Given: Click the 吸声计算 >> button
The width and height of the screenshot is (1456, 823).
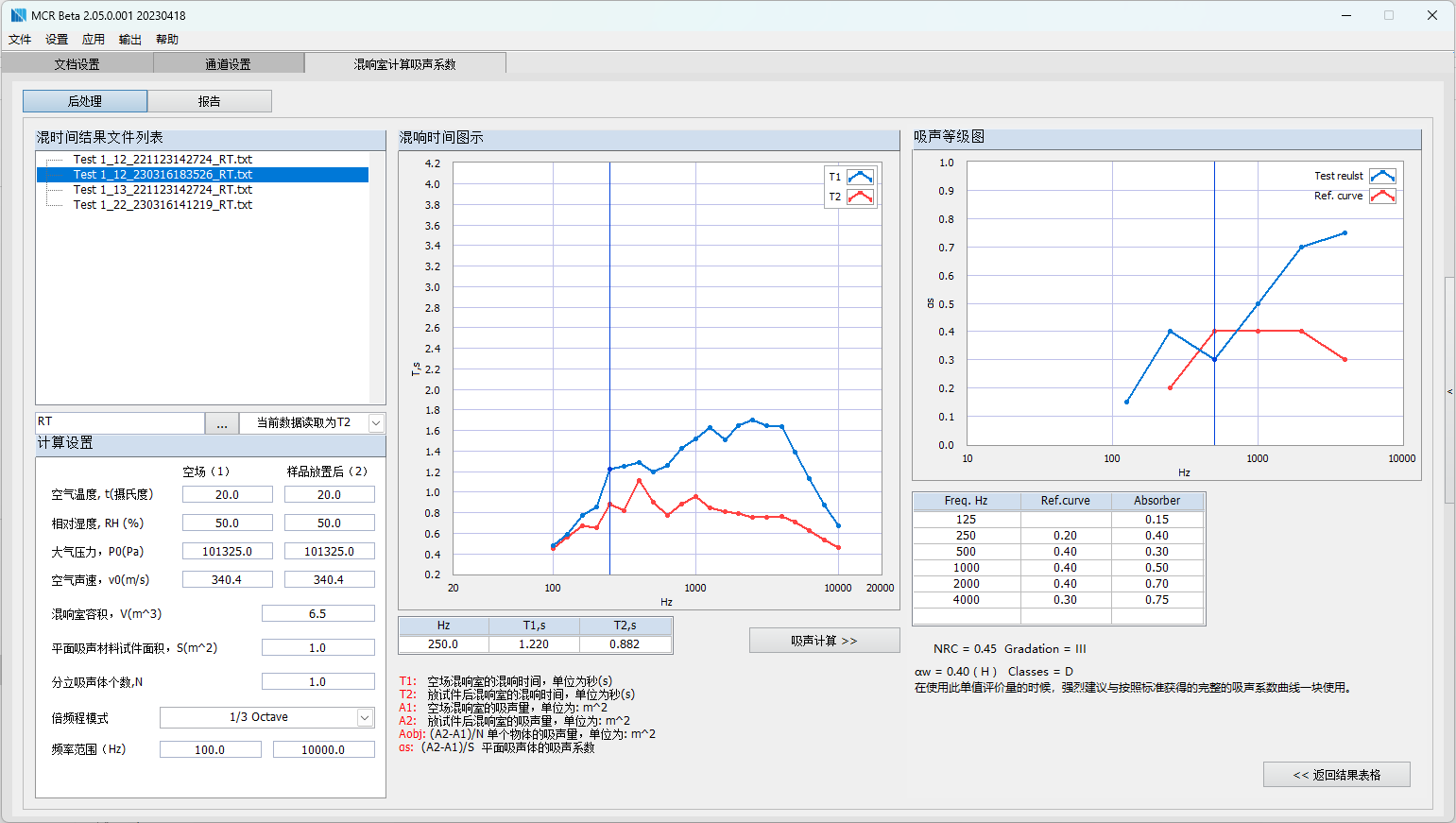Looking at the screenshot, I should (x=824, y=641).
